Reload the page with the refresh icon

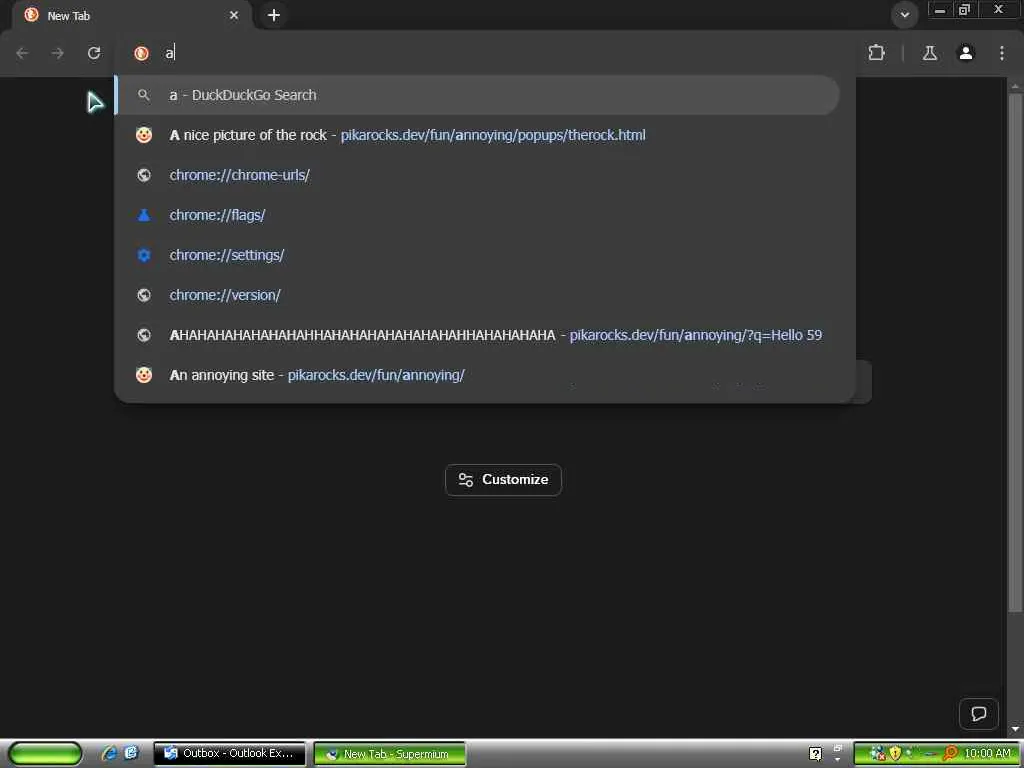click(94, 54)
